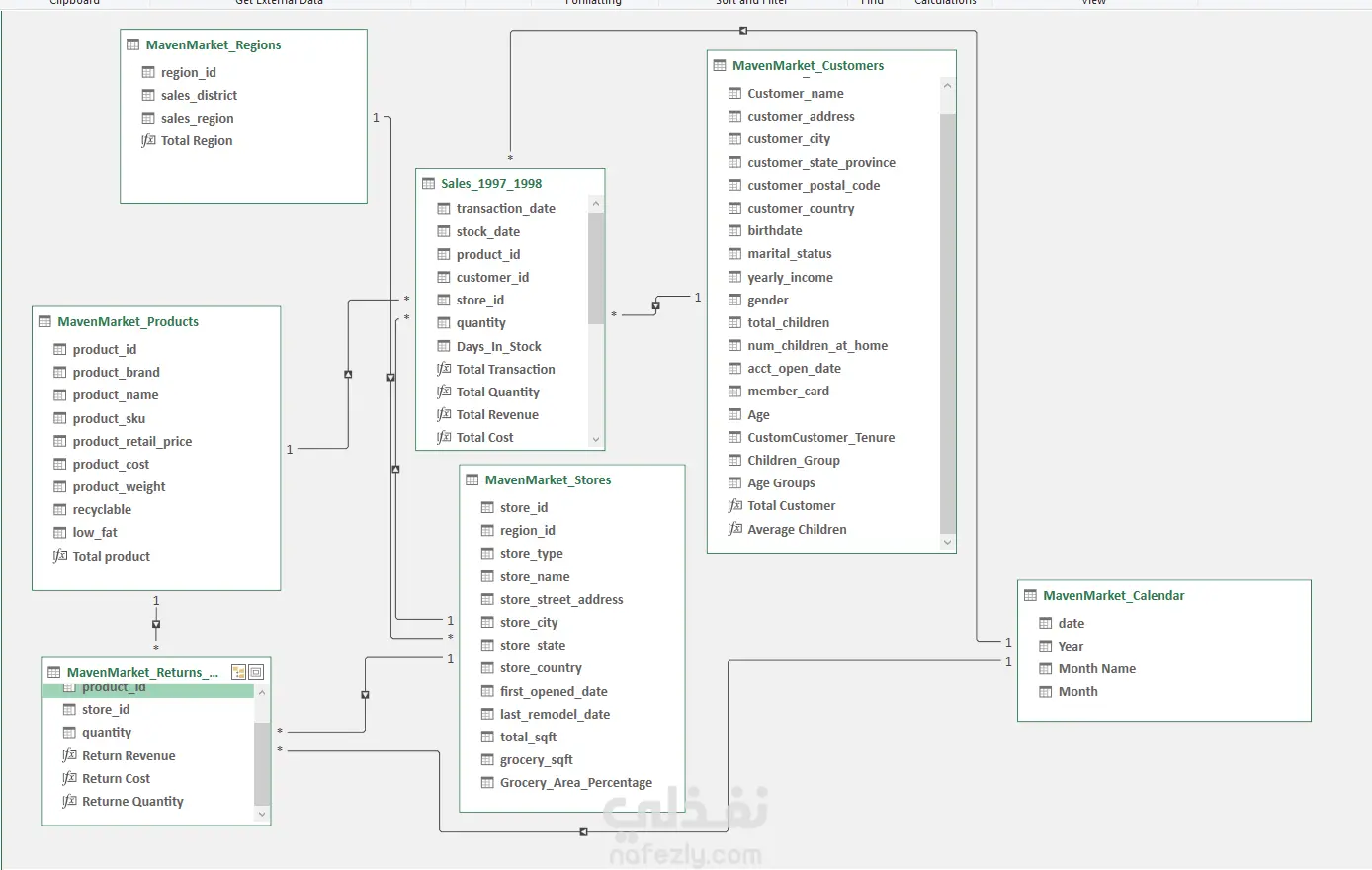This screenshot has height=870, width=1372.
Task: Click table icon of MavenMarket_Stores header
Action: 472,479
